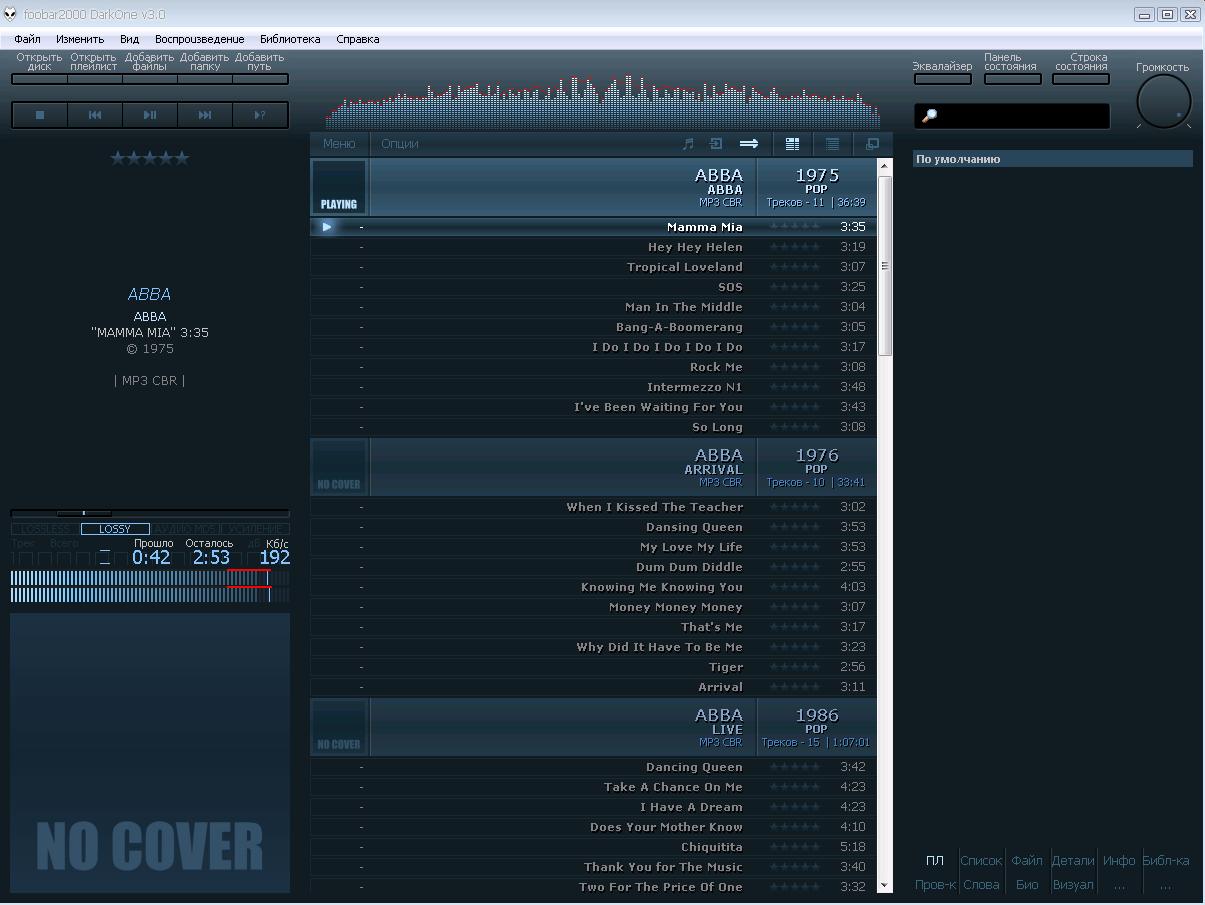This screenshot has height=905, width=1205.
Task: Open the Опции dropdown
Action: [400, 144]
